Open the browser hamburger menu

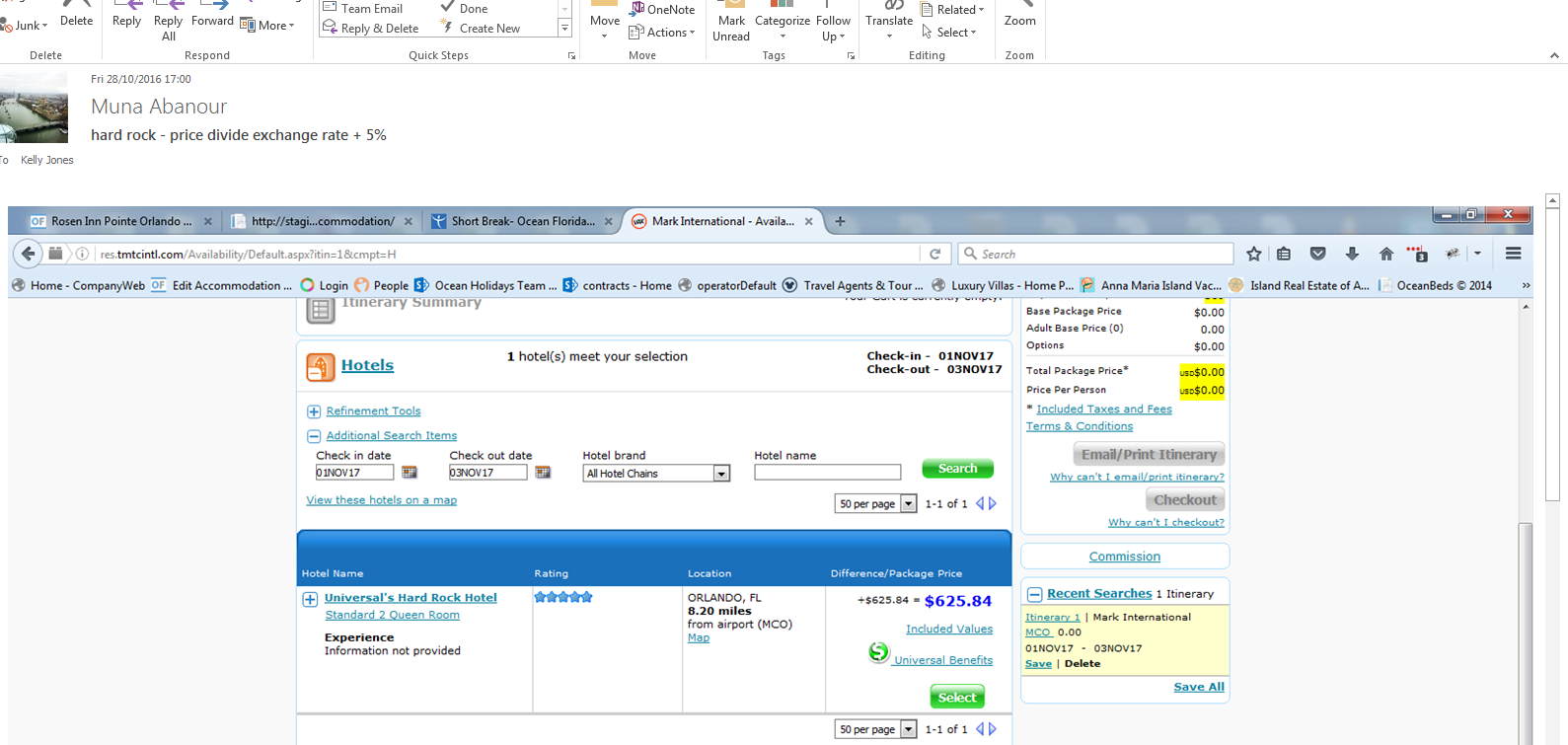(x=1513, y=254)
